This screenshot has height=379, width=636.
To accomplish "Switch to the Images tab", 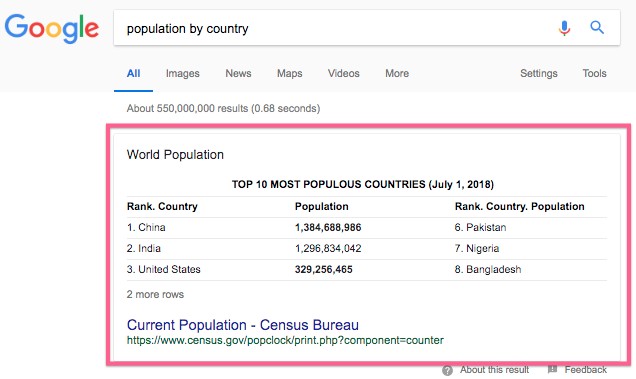I will pos(183,73).
